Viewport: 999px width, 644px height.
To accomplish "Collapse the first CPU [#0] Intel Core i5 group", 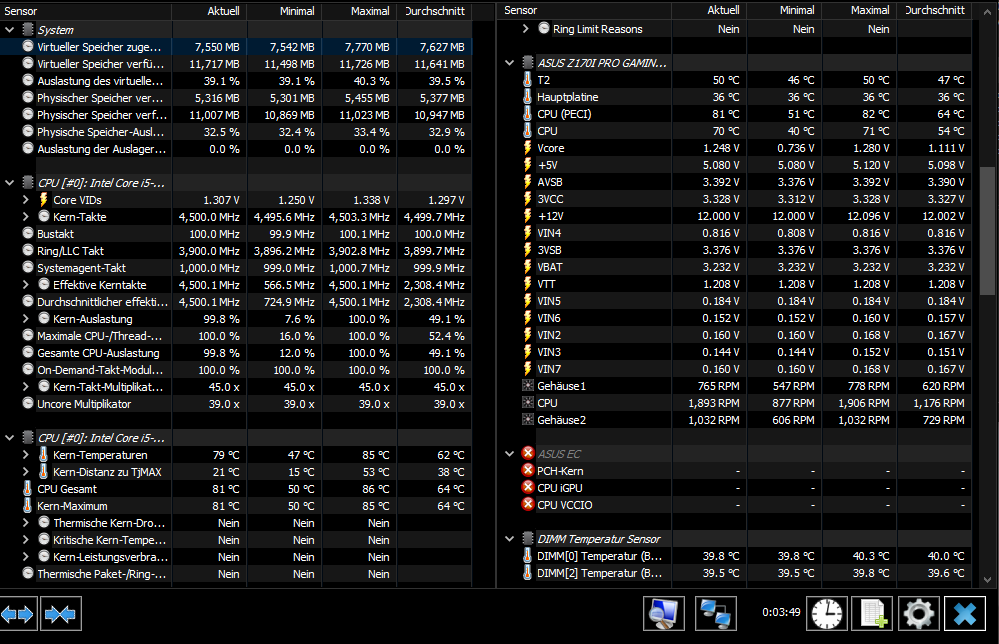I will [10, 183].
